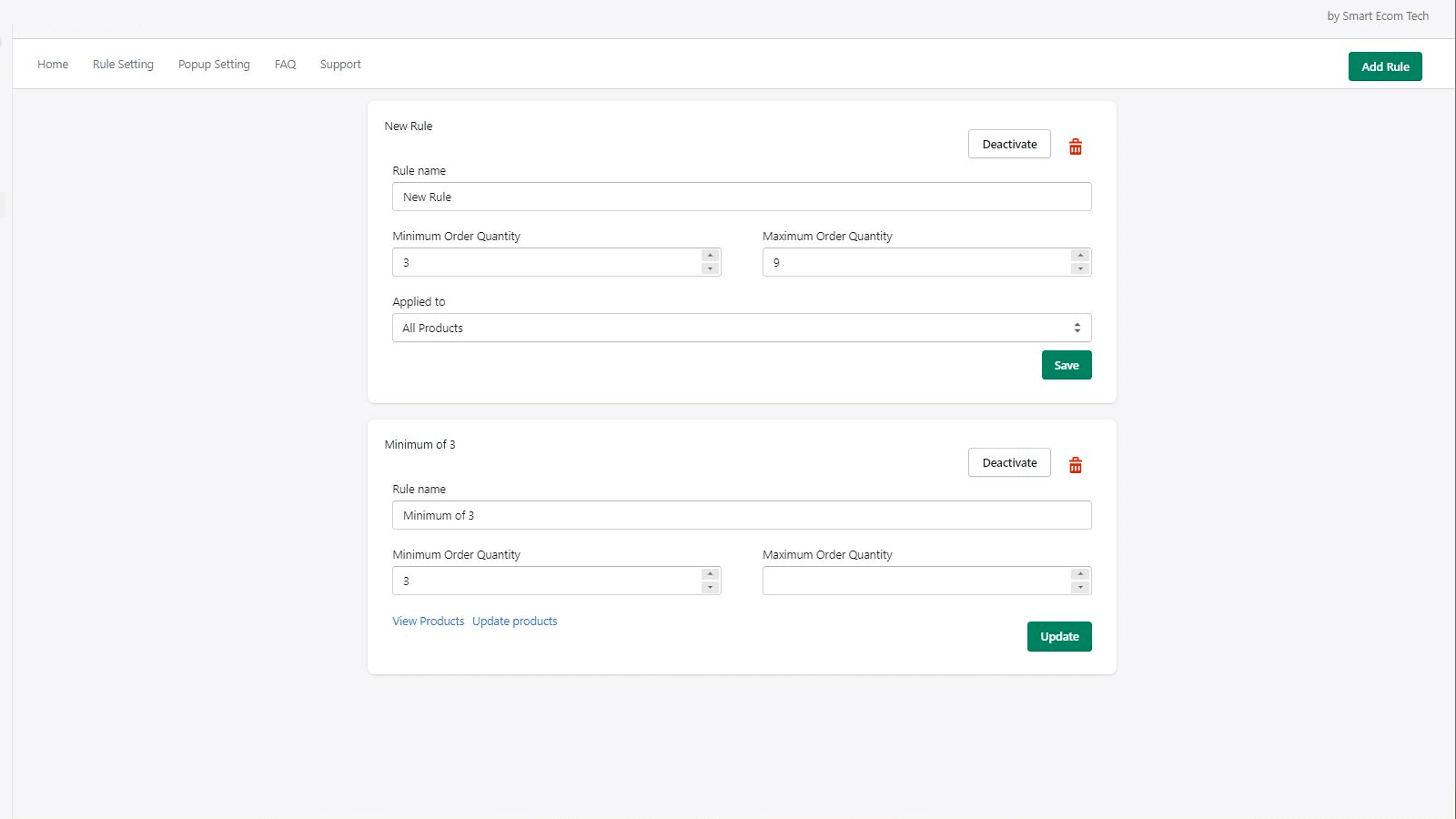Delete the New Rule with trash icon
1456x819 pixels.
pos(1075,147)
